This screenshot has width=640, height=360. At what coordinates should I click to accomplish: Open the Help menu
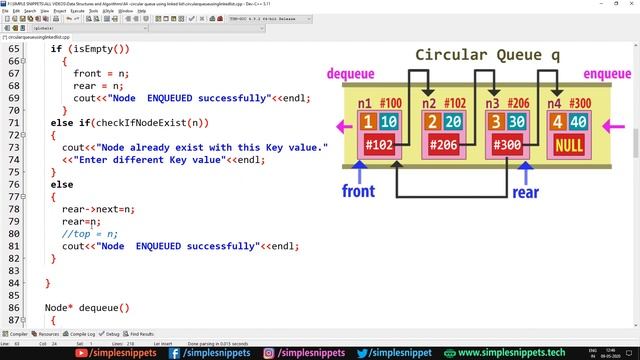pyautogui.click(x=142, y=11)
